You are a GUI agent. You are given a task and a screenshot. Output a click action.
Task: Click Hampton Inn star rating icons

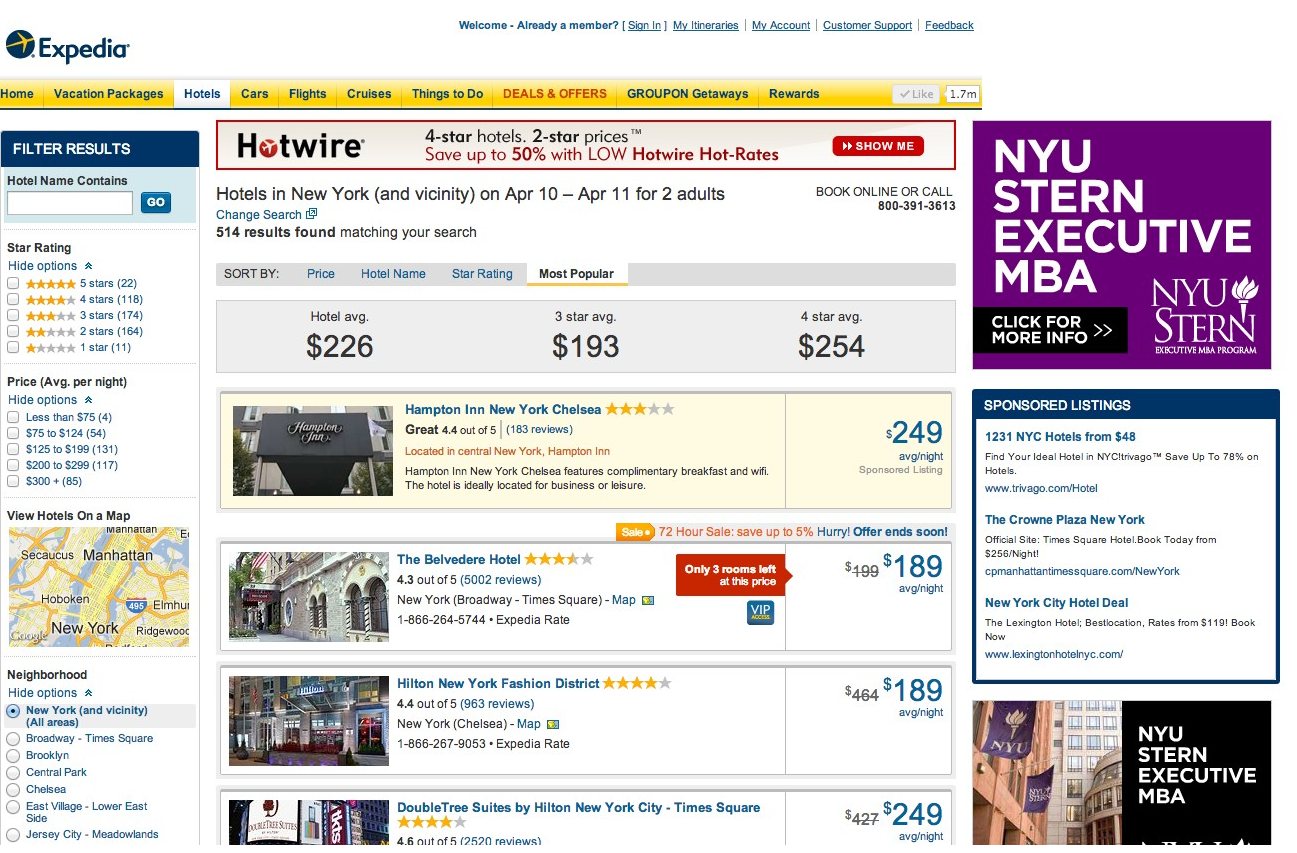tap(640, 409)
